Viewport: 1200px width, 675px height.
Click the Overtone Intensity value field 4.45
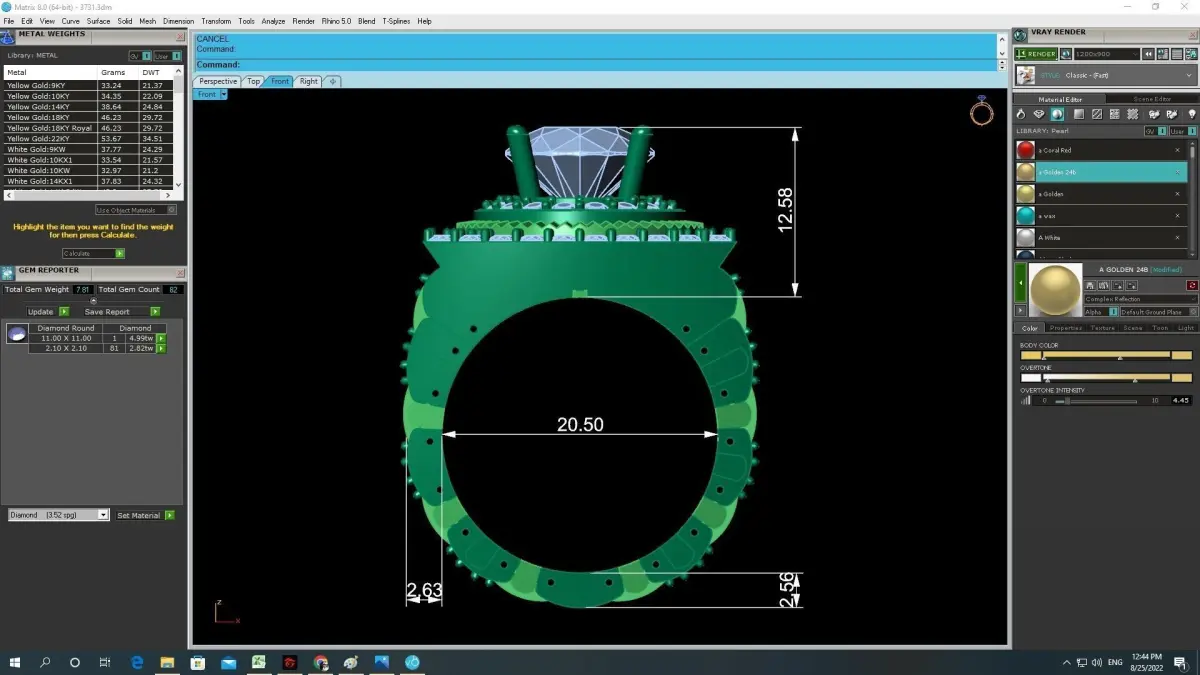tap(1181, 401)
